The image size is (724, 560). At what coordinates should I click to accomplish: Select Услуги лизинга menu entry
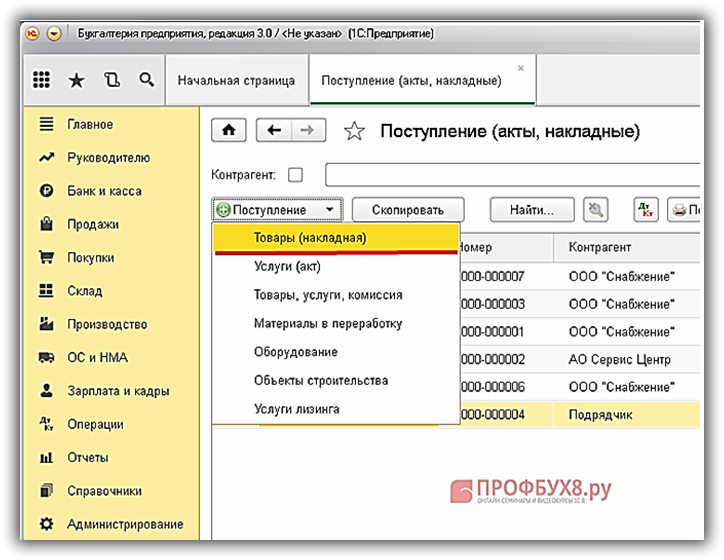[x=336, y=409]
